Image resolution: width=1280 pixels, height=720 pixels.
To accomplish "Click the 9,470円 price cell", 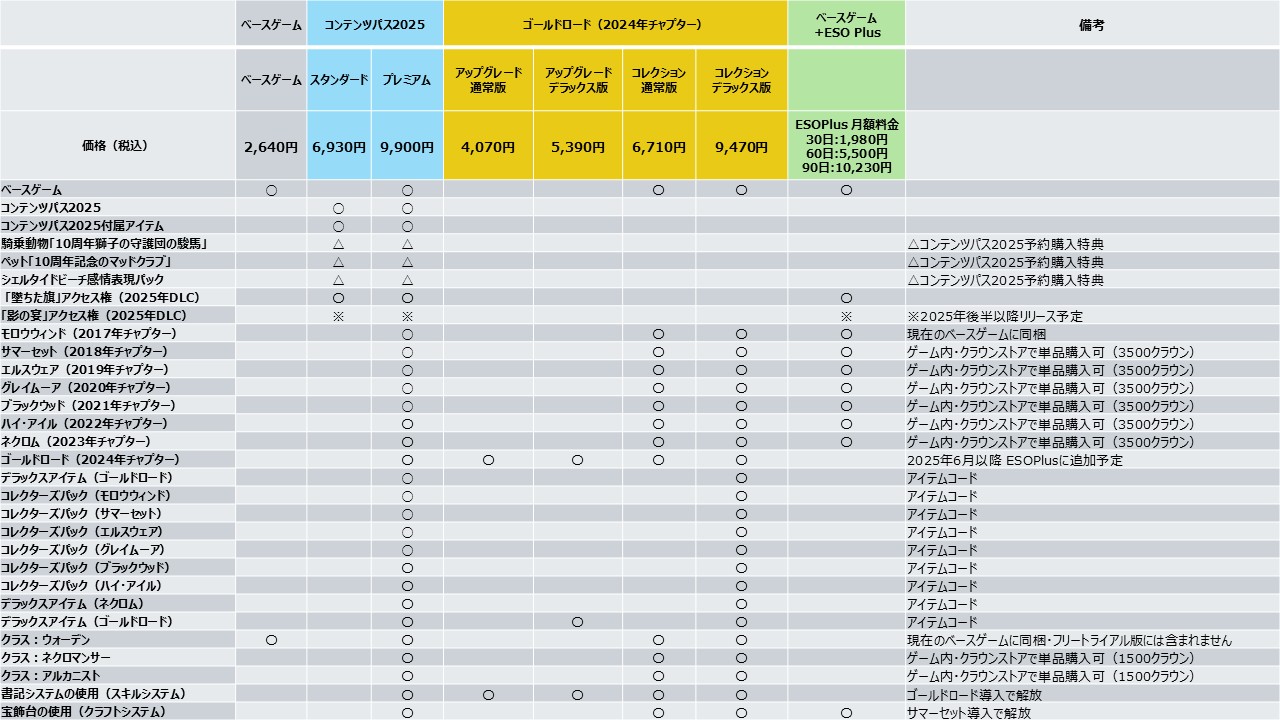I will [741, 147].
